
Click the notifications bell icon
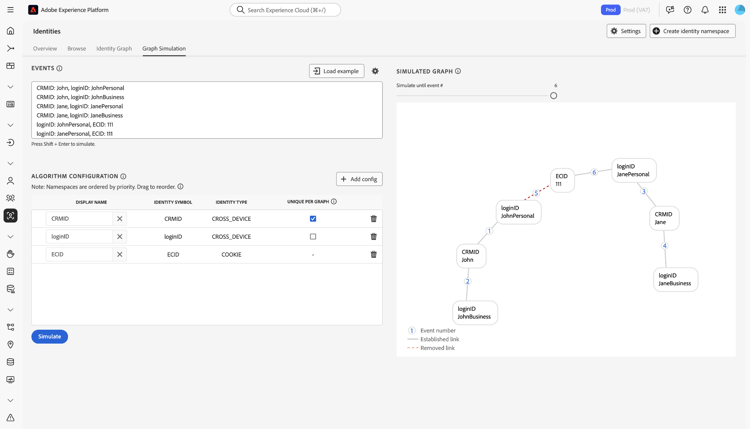(x=705, y=10)
